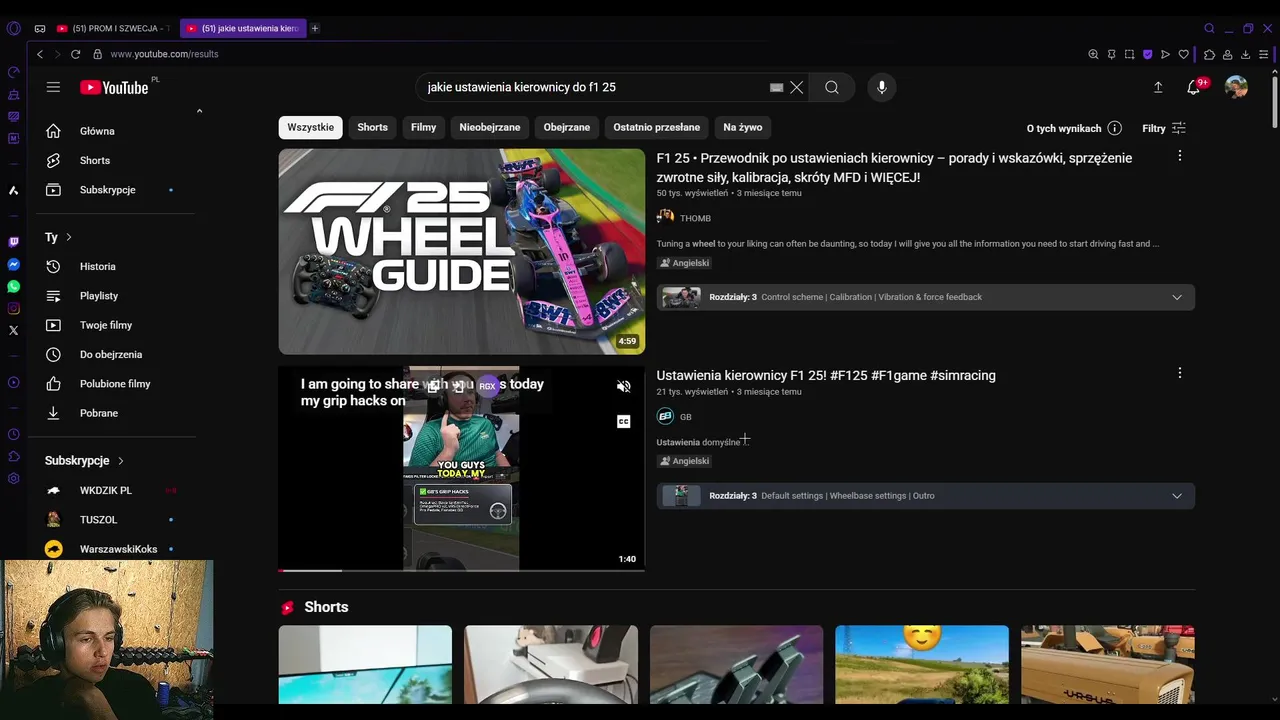The height and width of the screenshot is (720, 1280).
Task: Open browser history clock in sidebar
Action: click(13, 434)
